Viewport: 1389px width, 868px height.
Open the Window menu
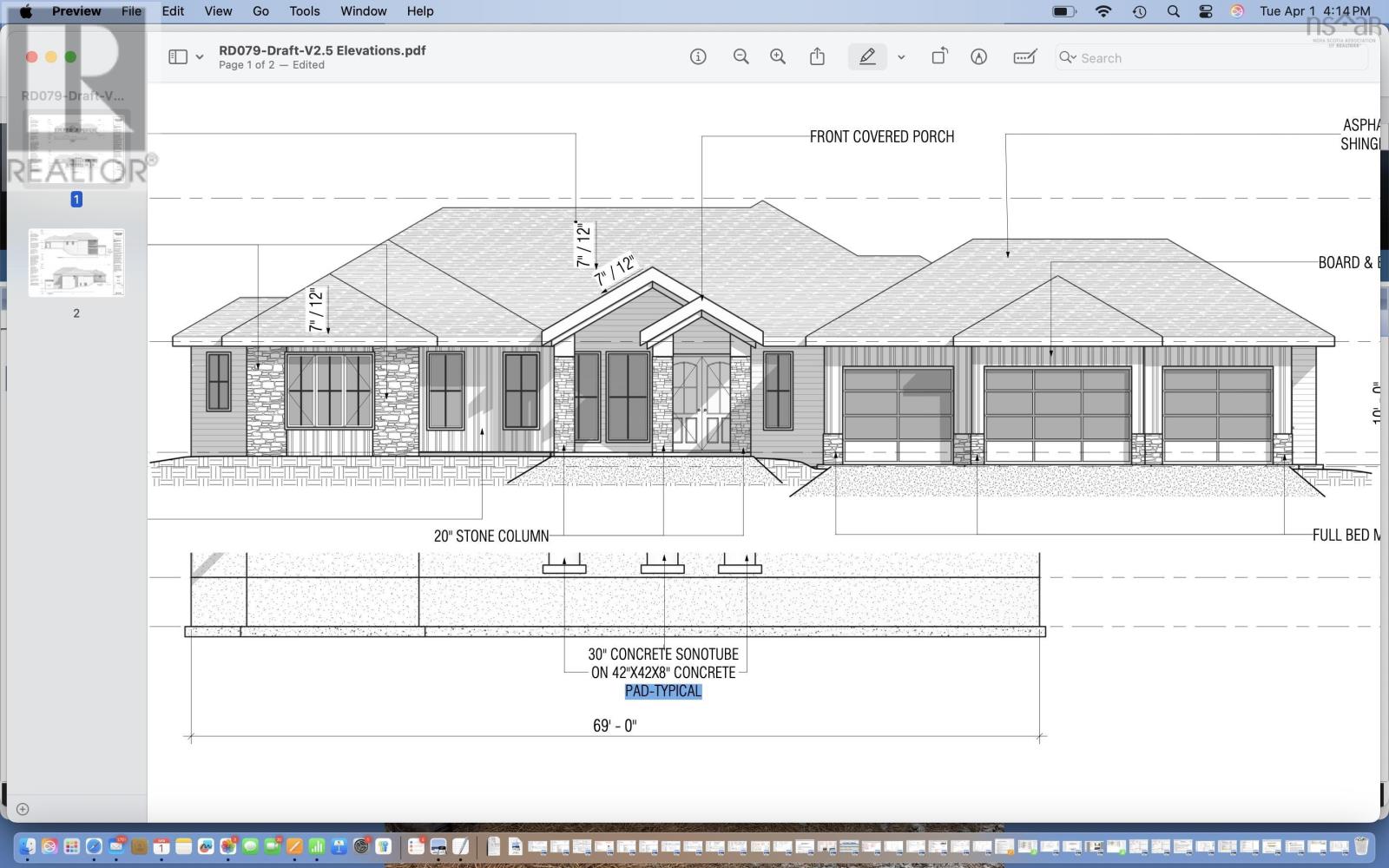[364, 11]
